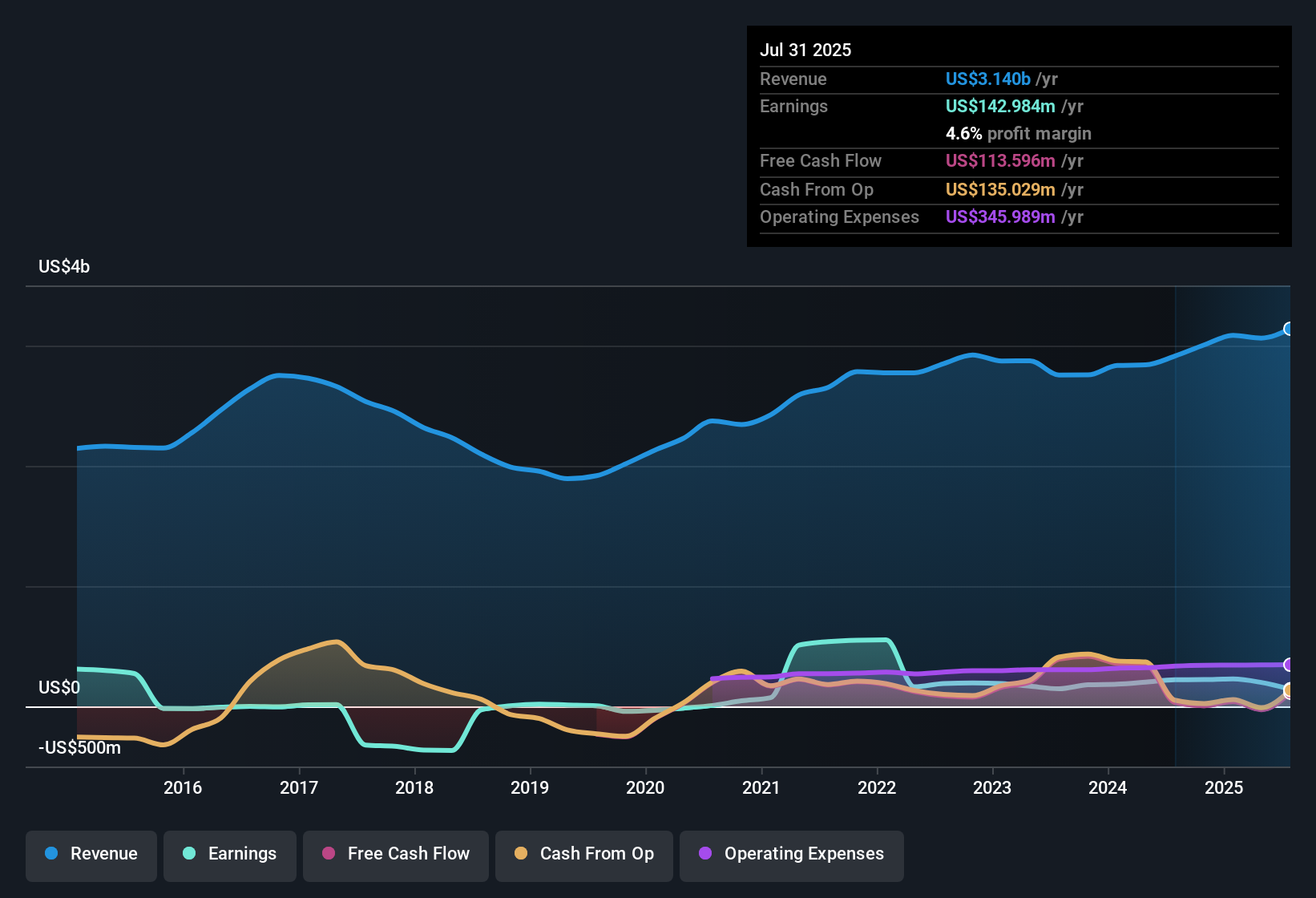Click the pink Free Cash Flow legend dot
Viewport: 1316px width, 898px height.
tap(328, 854)
